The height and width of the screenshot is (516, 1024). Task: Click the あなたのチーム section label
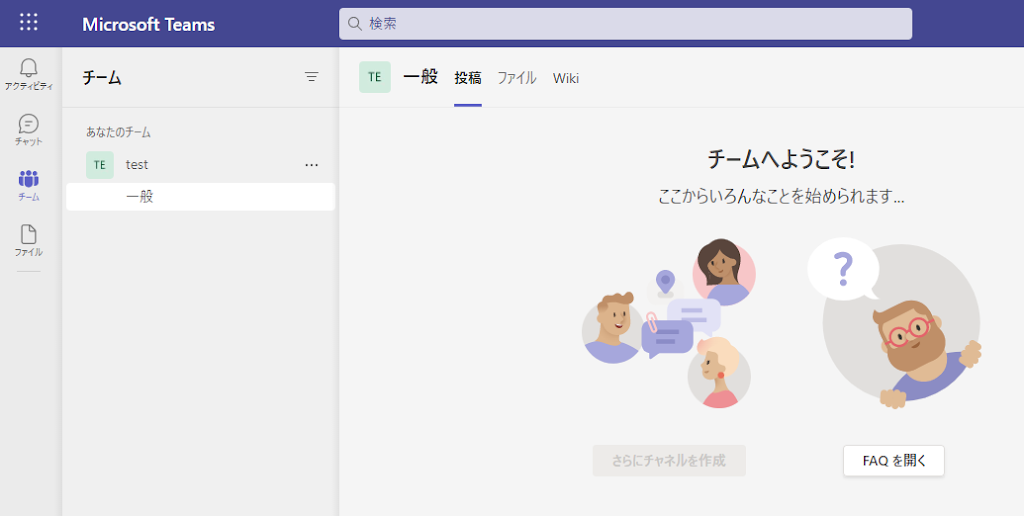tap(118, 132)
